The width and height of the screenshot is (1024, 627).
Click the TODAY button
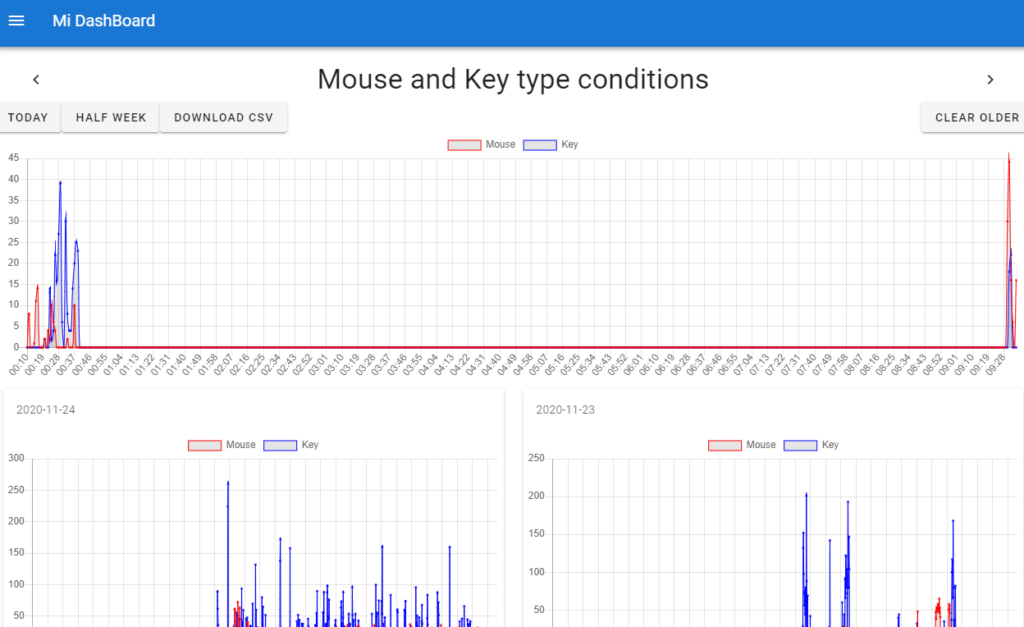click(x=28, y=118)
